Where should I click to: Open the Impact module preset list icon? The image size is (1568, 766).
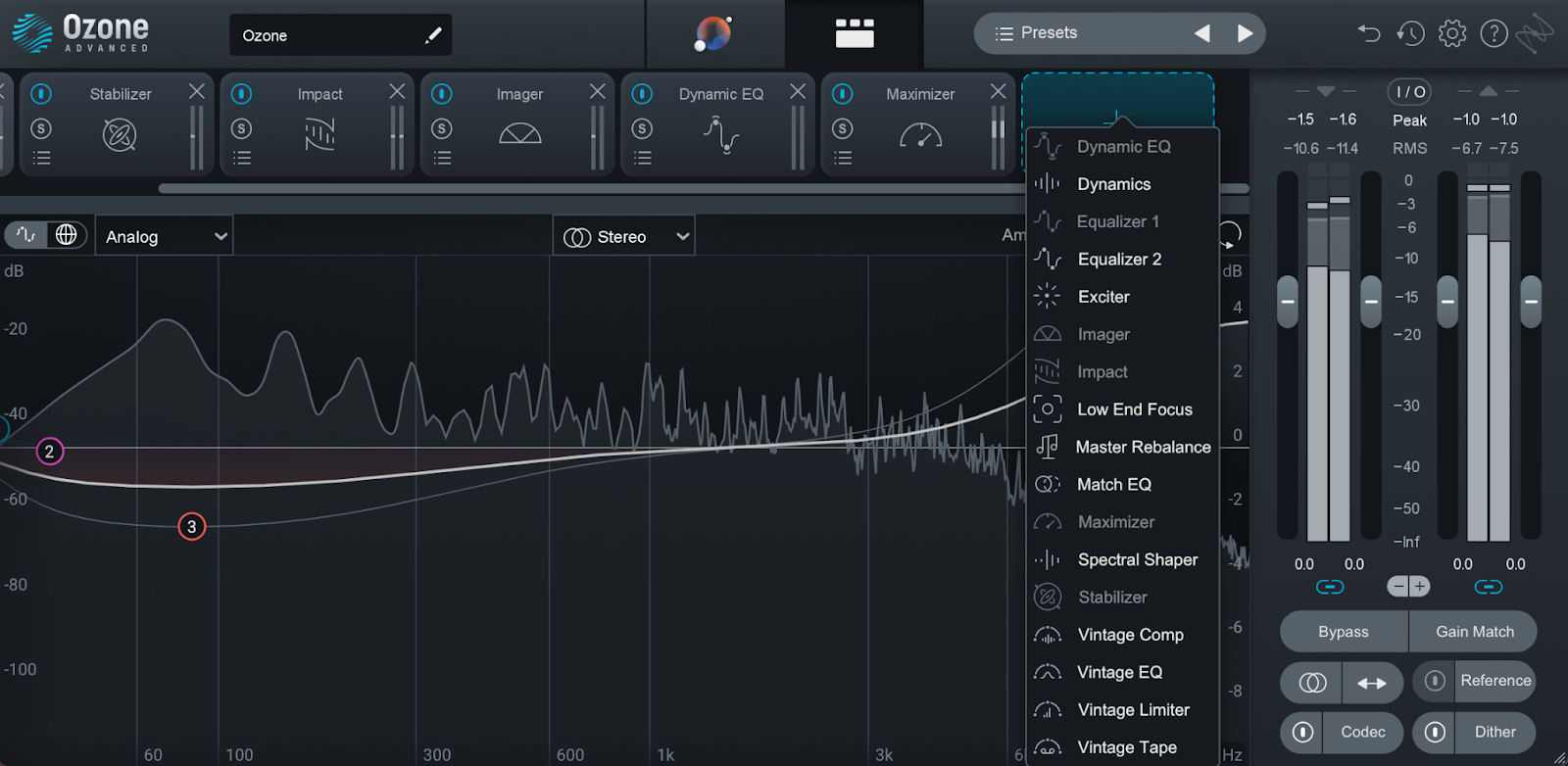(x=242, y=158)
